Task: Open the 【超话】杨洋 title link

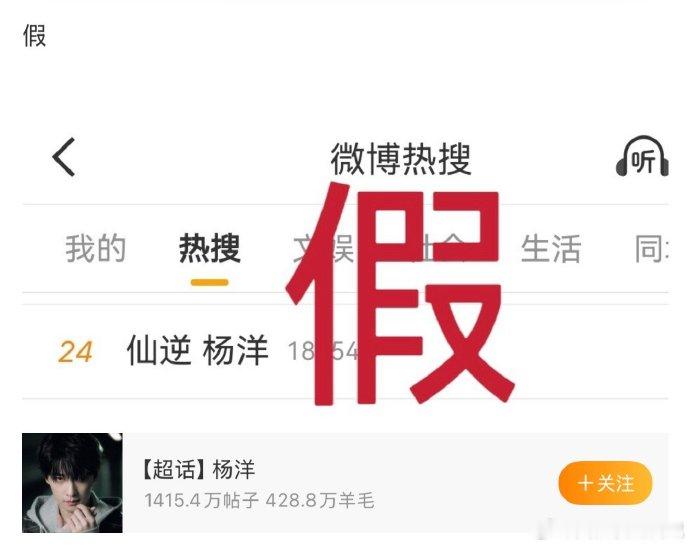Action: (x=199, y=469)
